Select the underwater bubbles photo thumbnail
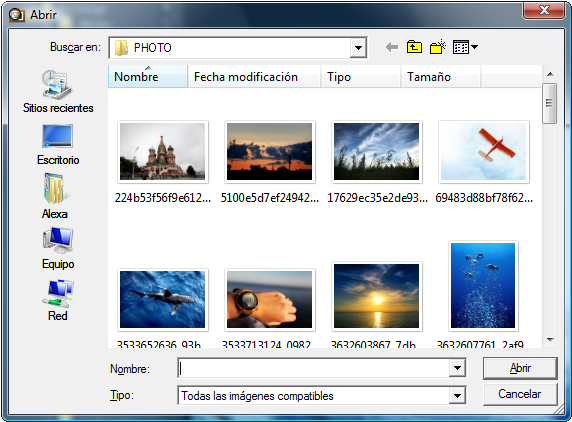The height and width of the screenshot is (422, 572). (483, 286)
